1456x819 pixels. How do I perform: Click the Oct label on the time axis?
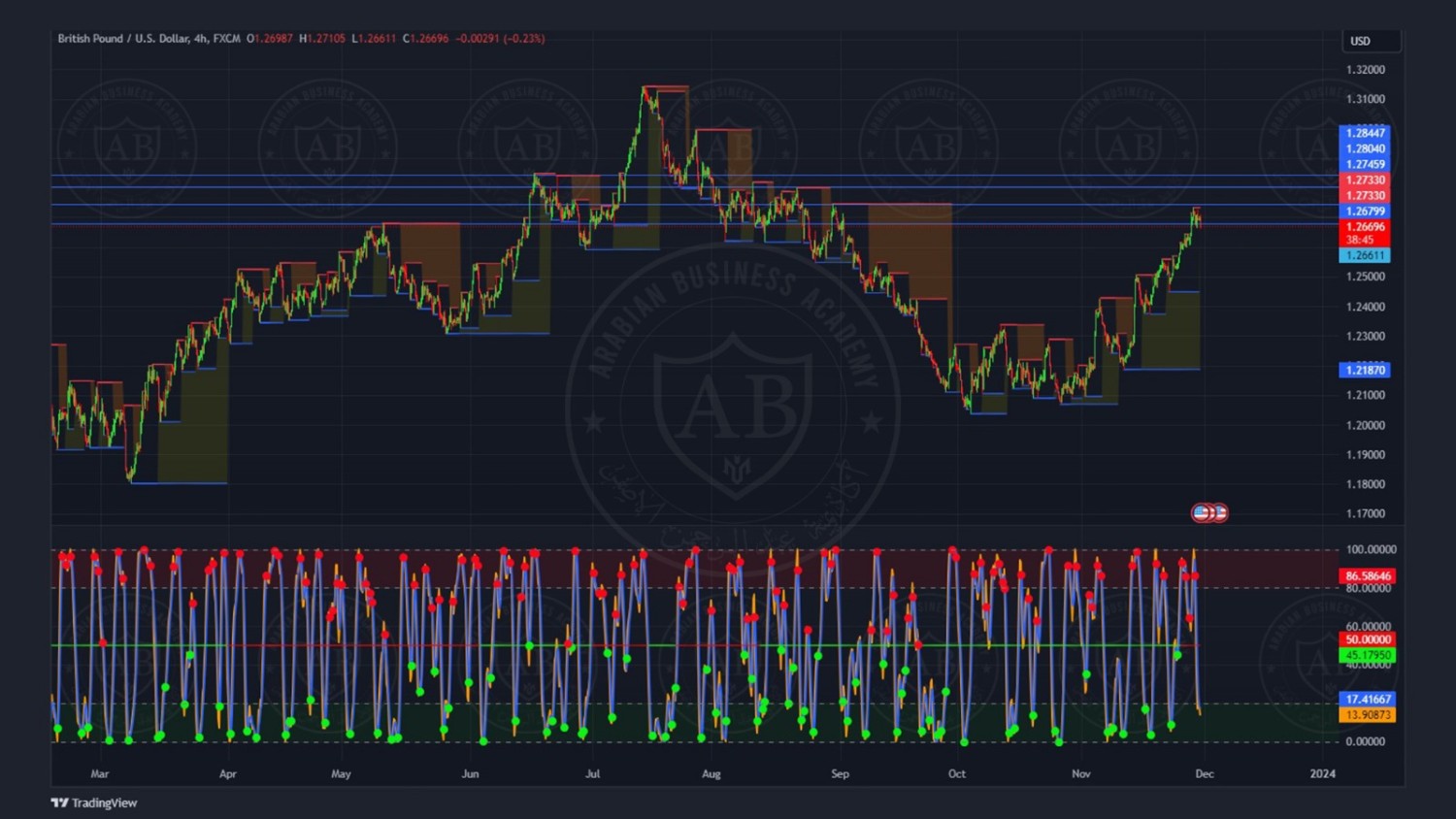(x=957, y=773)
